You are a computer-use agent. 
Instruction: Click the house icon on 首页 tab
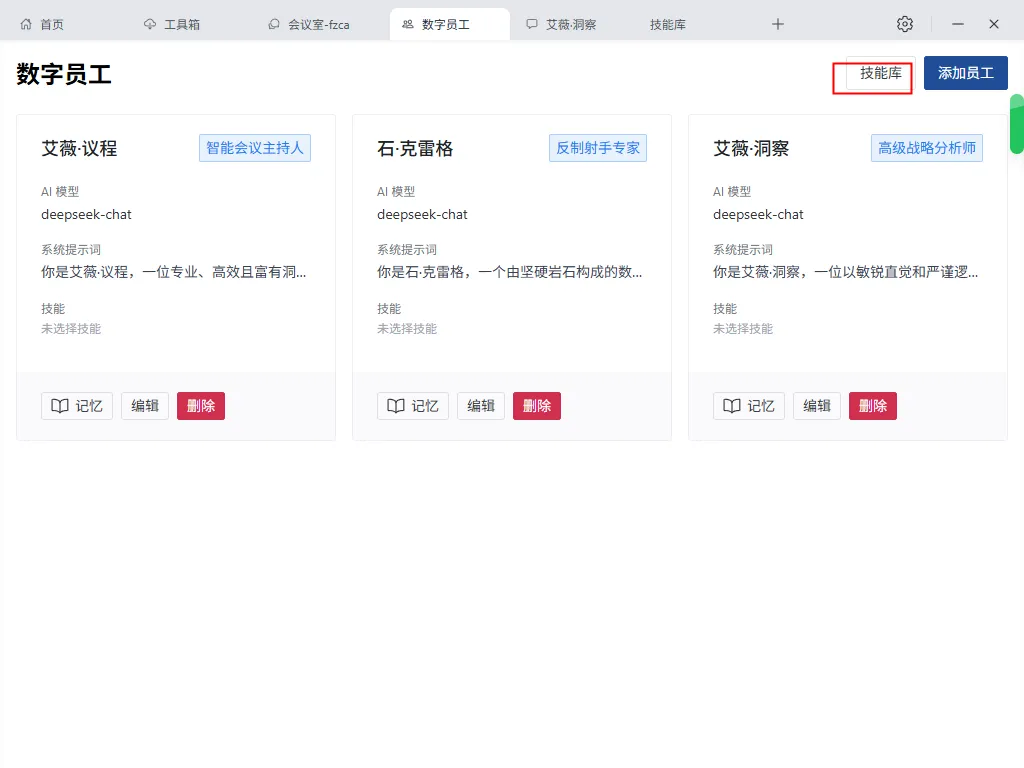point(24,23)
